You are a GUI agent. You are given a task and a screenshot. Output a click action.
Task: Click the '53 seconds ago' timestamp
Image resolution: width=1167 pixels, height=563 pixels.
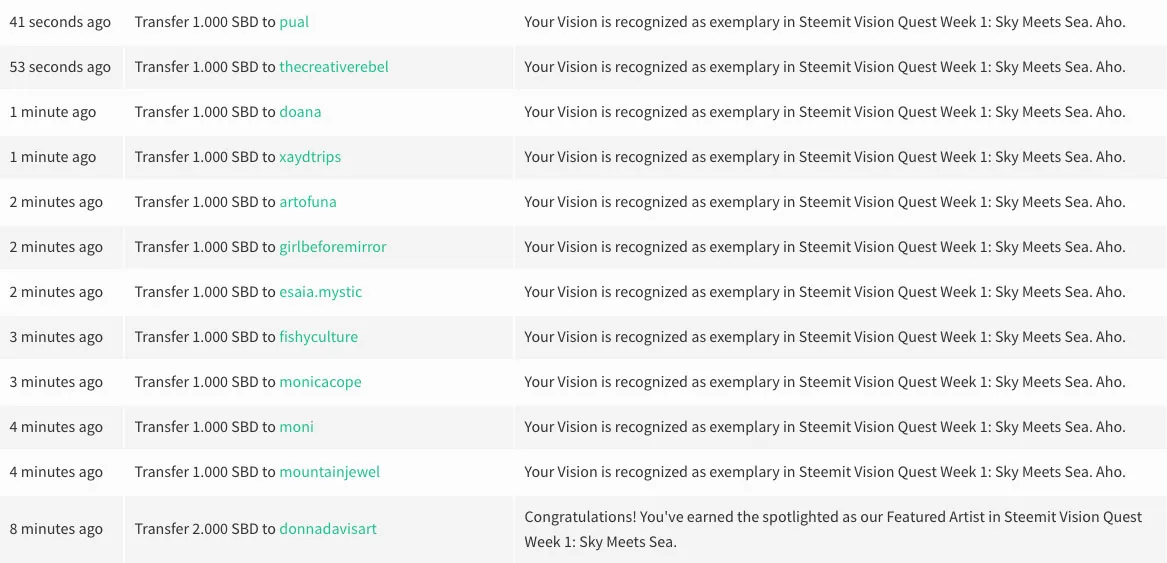(60, 67)
